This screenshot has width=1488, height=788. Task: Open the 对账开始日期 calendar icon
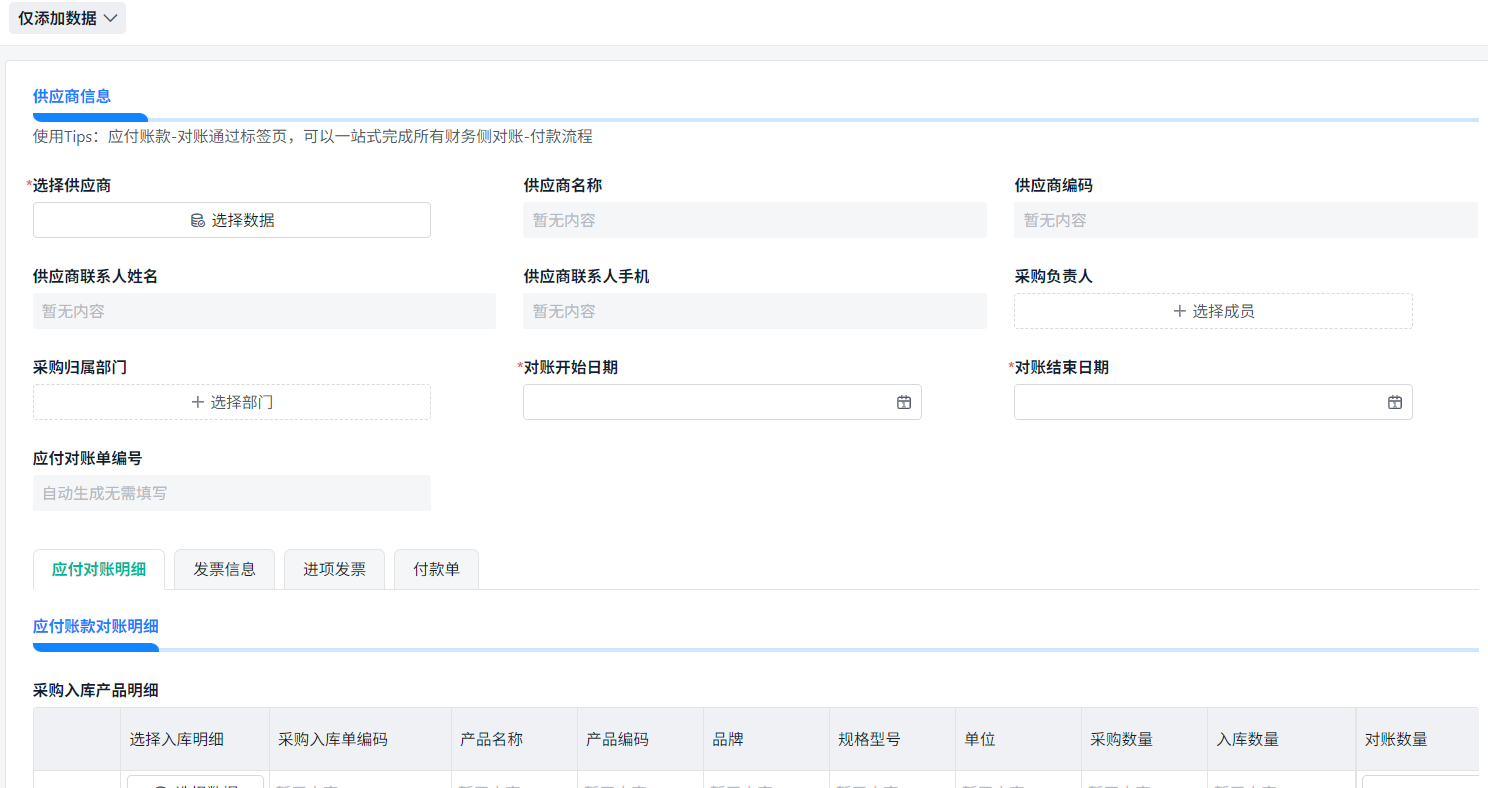point(903,402)
